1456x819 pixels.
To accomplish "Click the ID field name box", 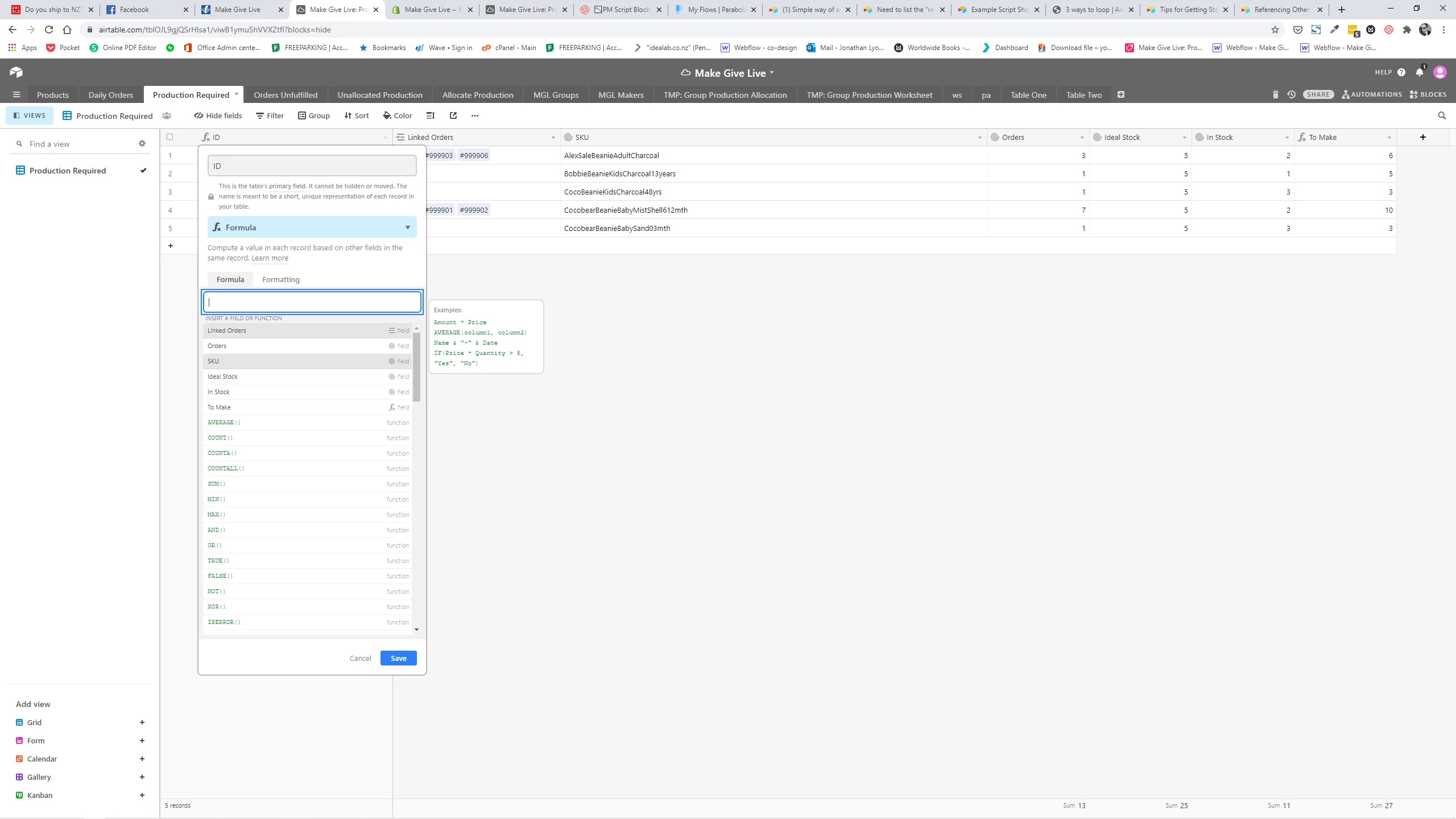I will tap(312, 166).
